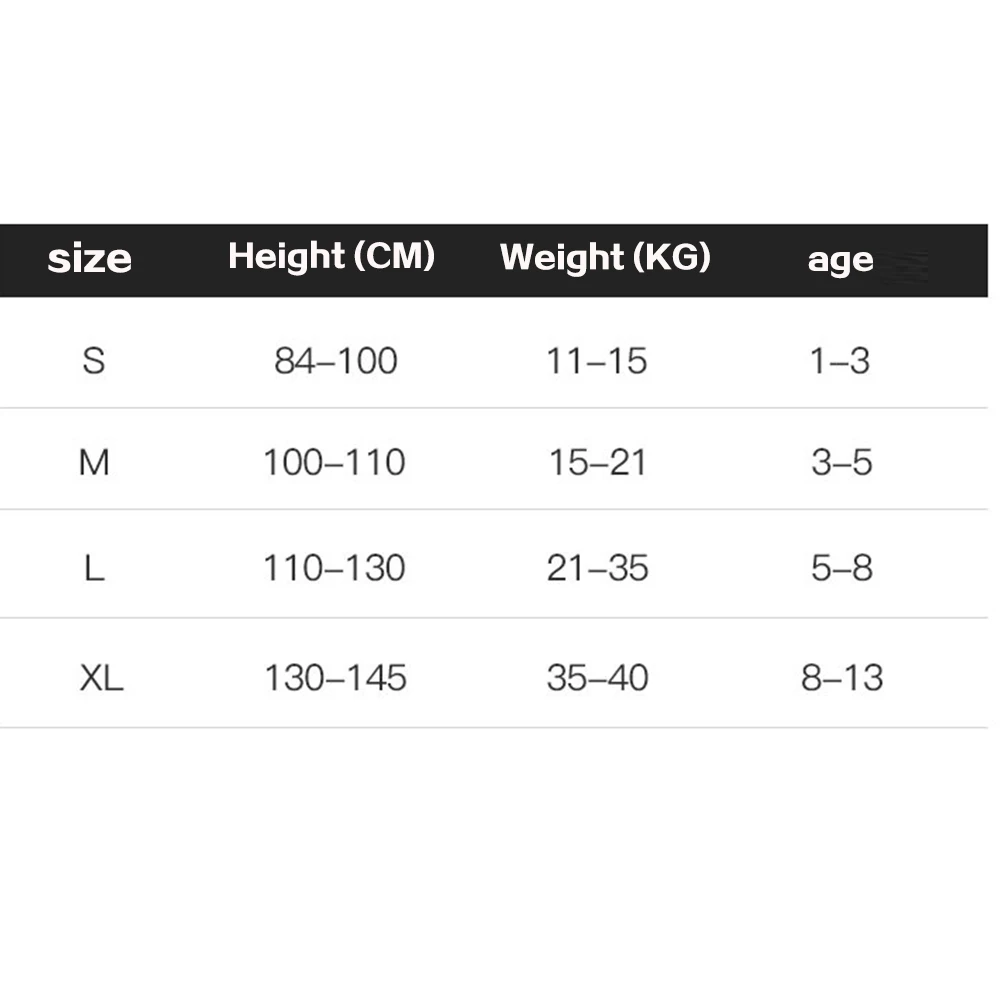Click the 5–8 age value

[842, 568]
